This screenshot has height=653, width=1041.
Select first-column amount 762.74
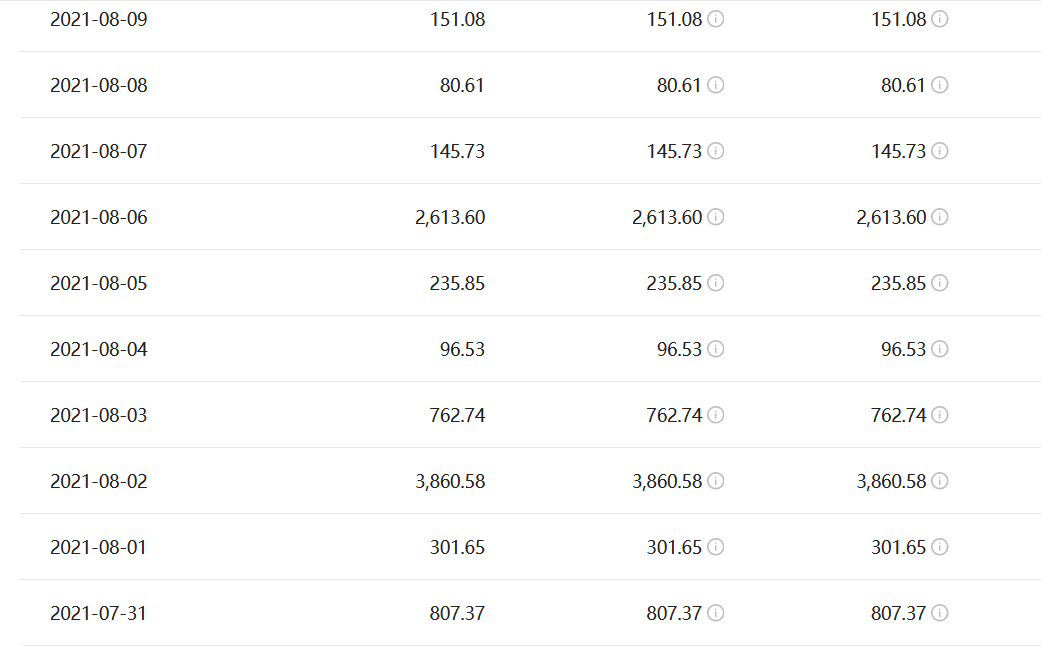457,415
